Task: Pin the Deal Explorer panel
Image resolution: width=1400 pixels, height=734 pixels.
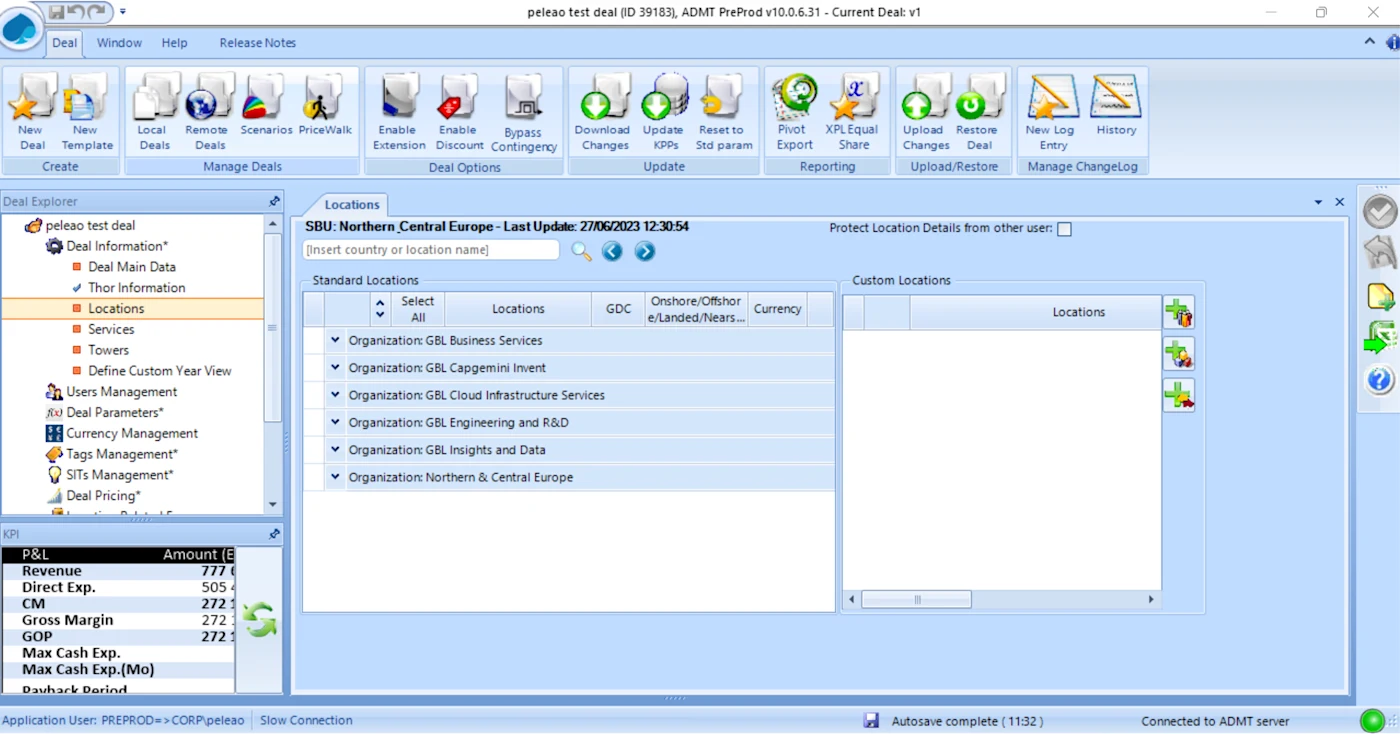Action: (274, 201)
